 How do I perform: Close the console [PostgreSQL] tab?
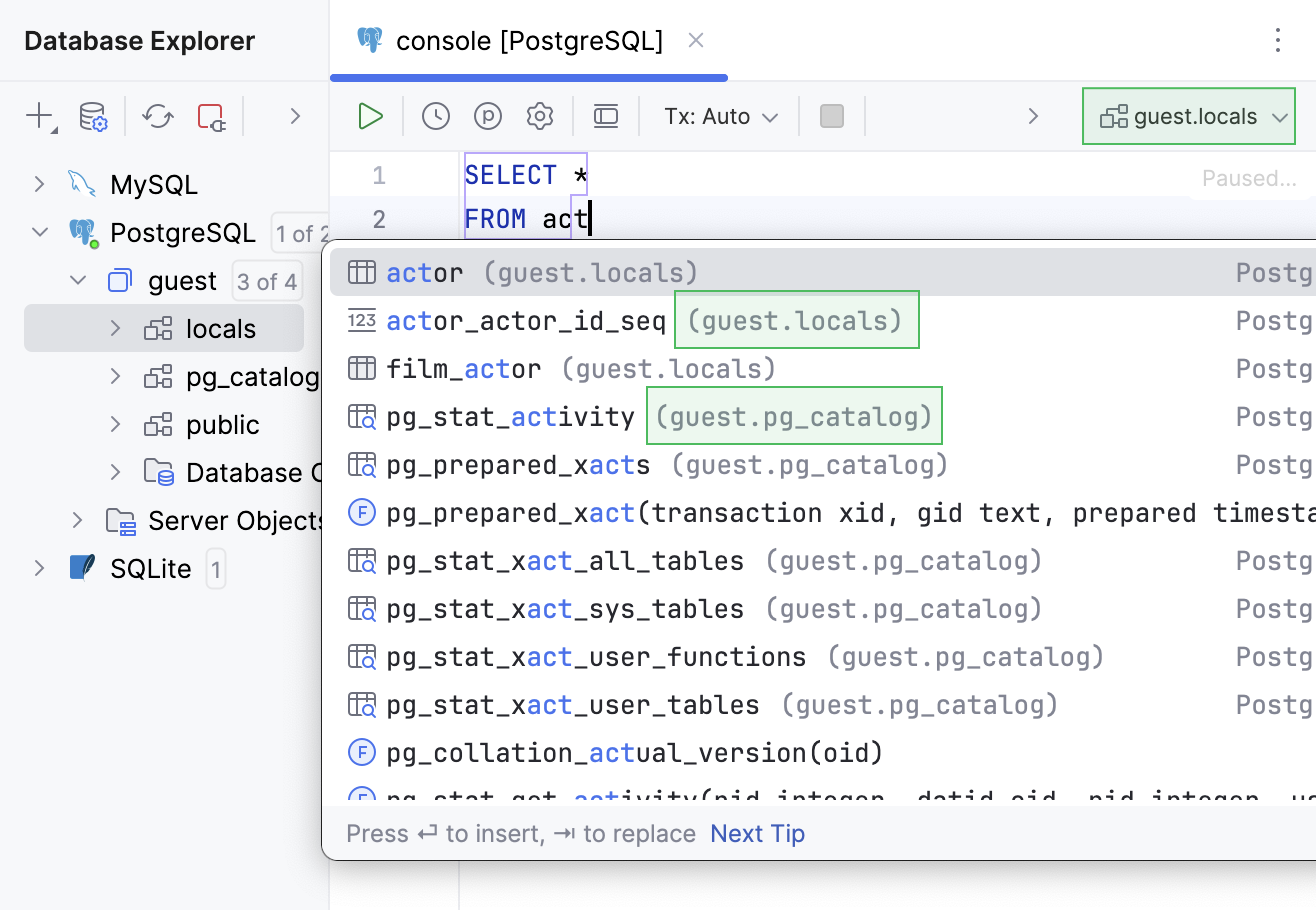(696, 40)
